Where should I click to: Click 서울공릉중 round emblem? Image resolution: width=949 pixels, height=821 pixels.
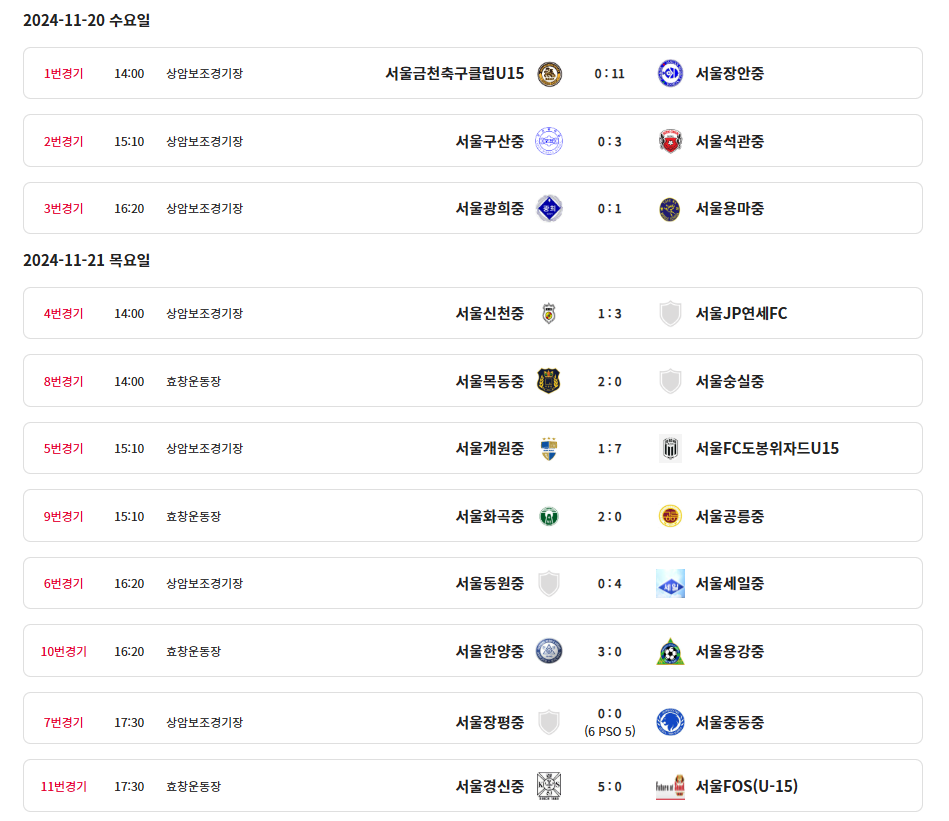[x=670, y=516]
